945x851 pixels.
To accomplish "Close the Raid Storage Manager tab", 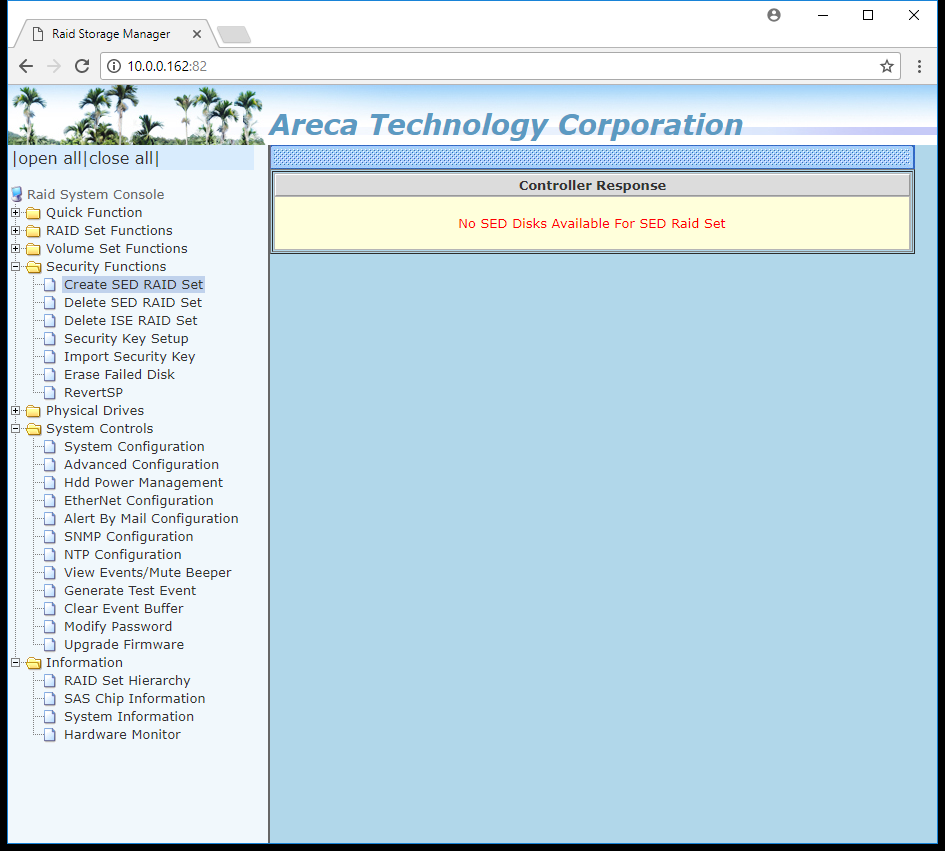I will click(196, 34).
